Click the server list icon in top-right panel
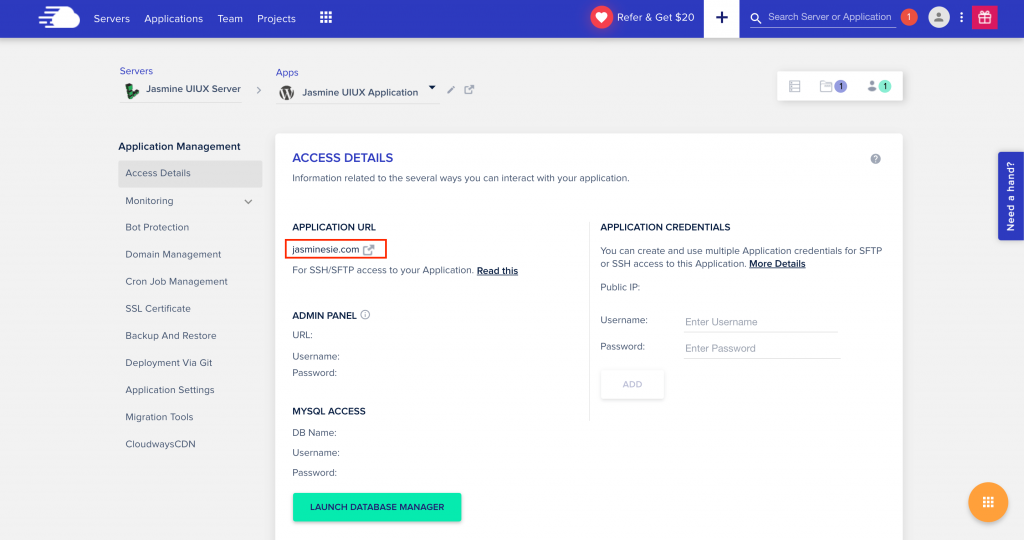This screenshot has width=1024, height=540. [795, 86]
